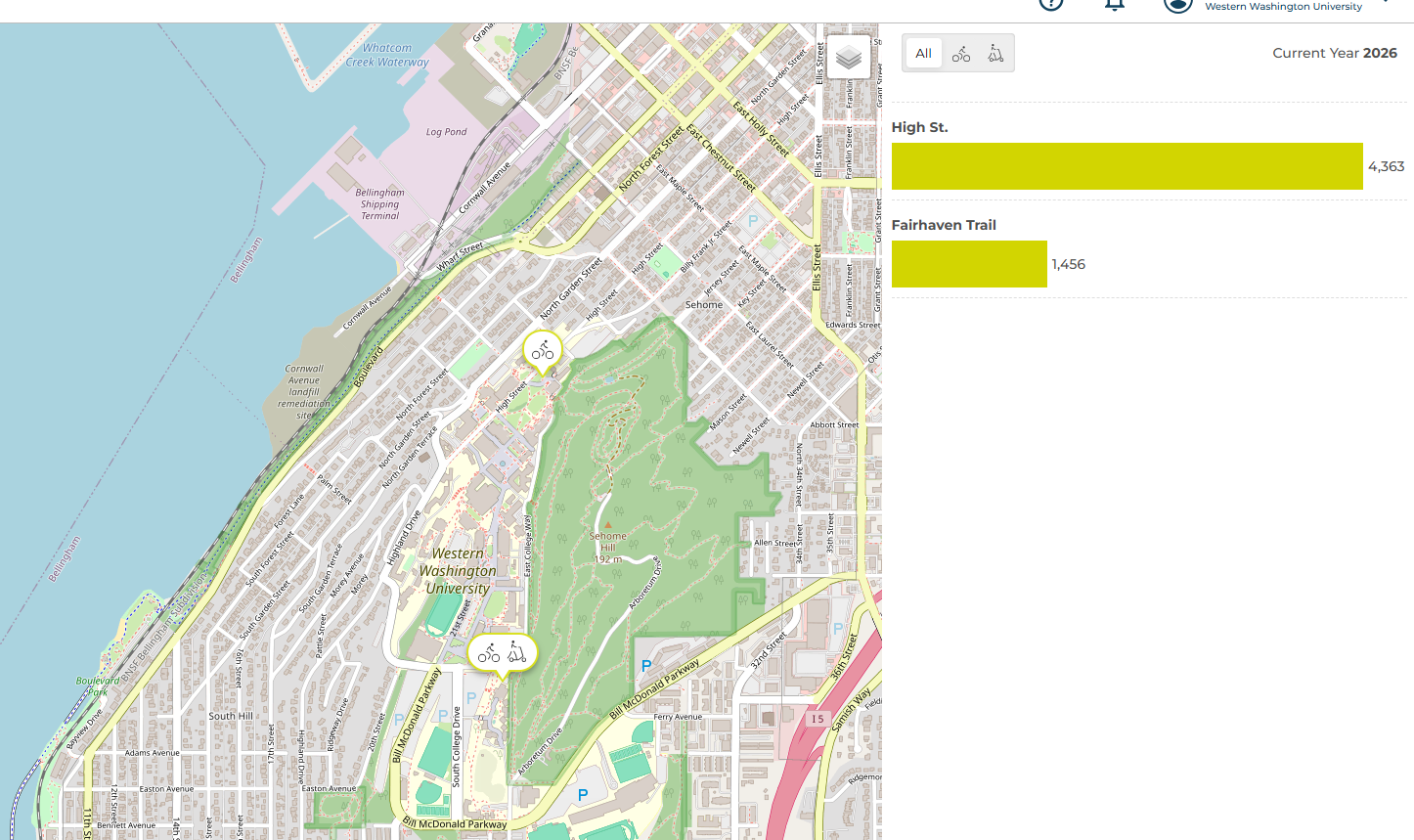The image size is (1414, 840).
Task: Click the Western Washington University map label
Action: (458, 571)
